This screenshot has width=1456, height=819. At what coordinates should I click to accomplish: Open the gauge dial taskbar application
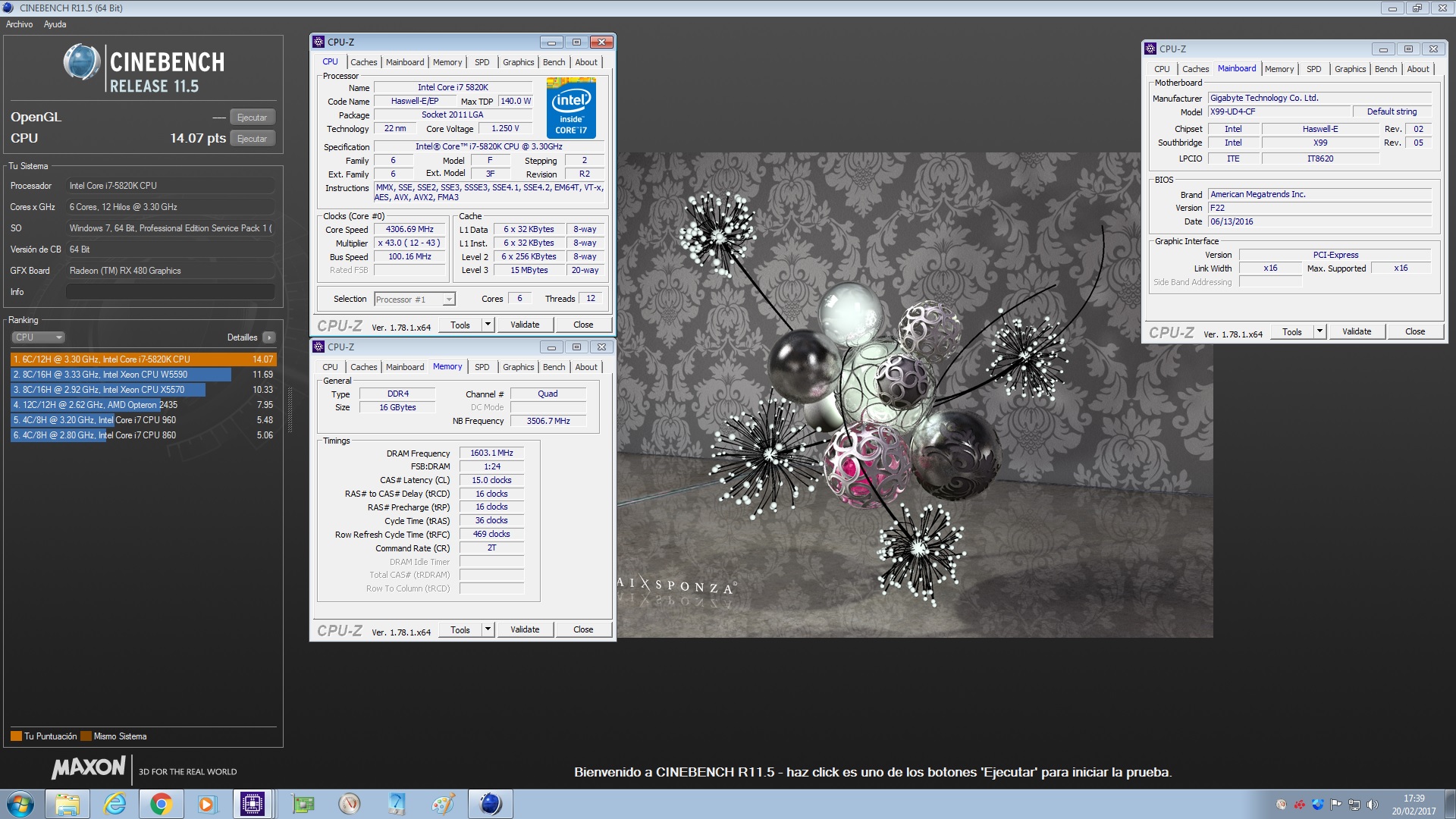[x=350, y=804]
